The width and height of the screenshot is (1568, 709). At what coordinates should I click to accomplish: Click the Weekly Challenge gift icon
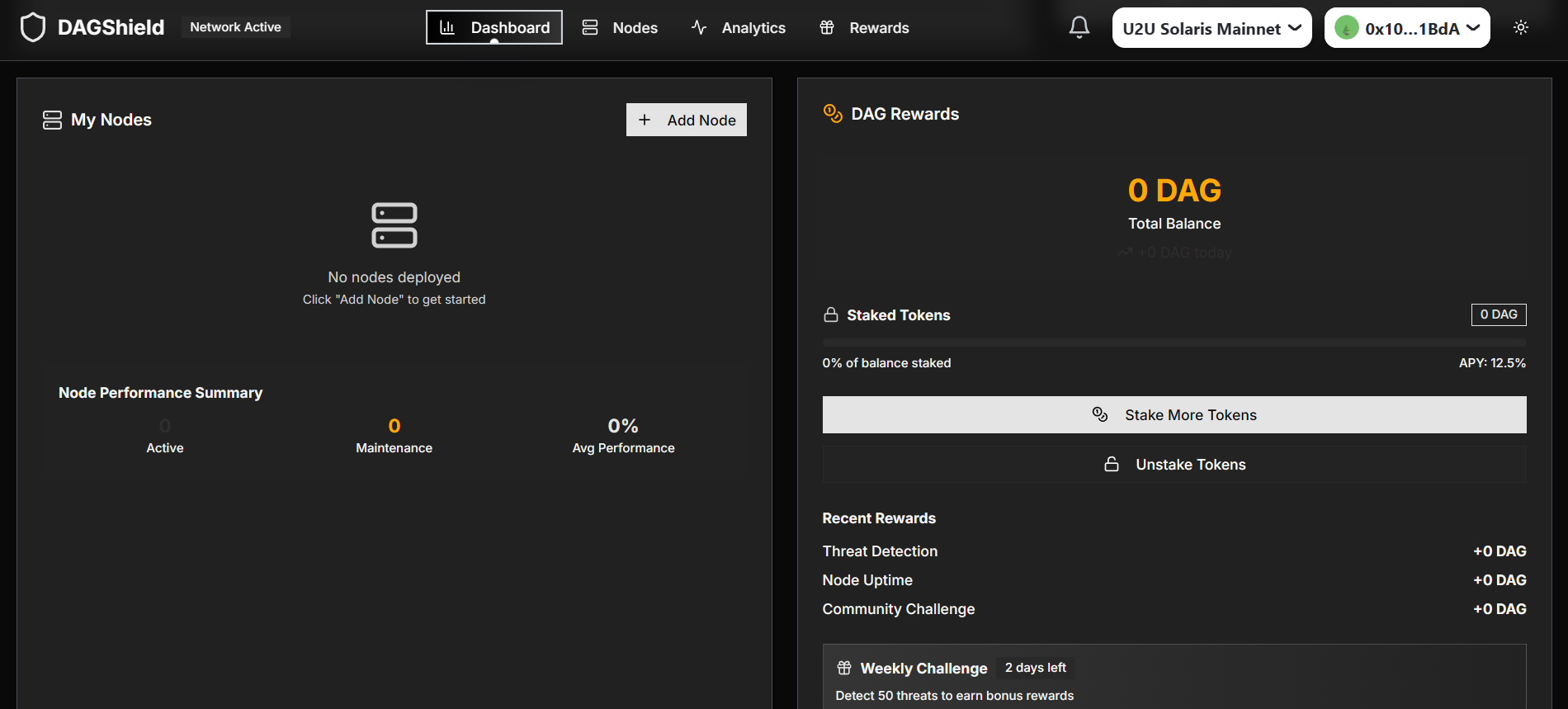pyautogui.click(x=844, y=668)
